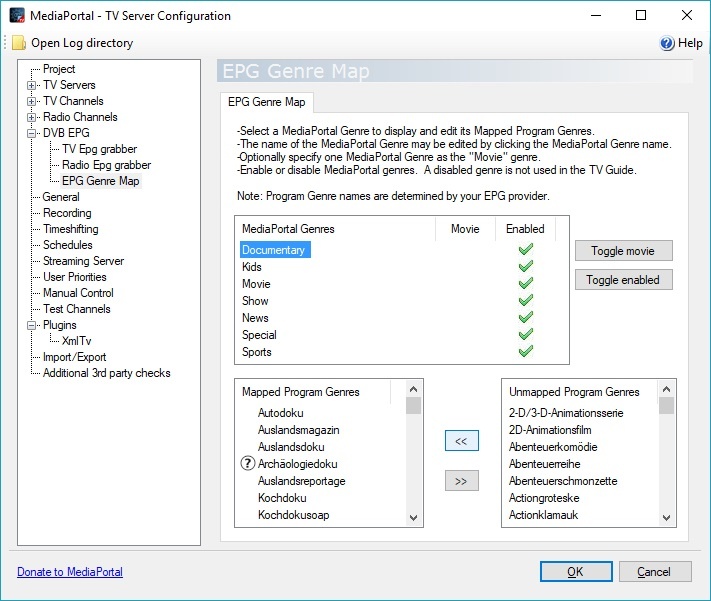Viewport: 711px width, 601px height.
Task: Click the enabled checkmark for Kids
Action: point(526,266)
